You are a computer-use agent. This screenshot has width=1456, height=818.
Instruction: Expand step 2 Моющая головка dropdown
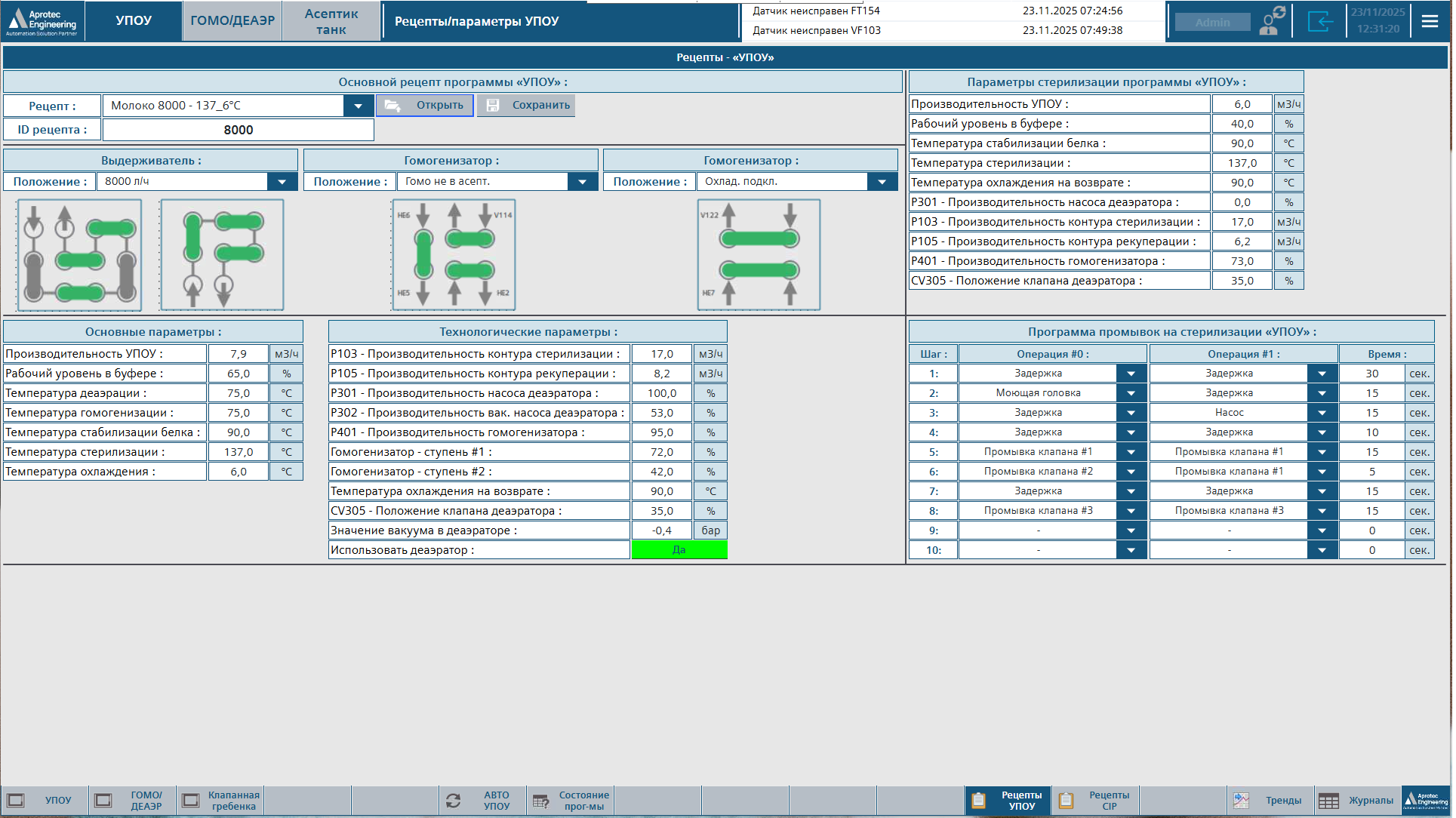[1131, 393]
